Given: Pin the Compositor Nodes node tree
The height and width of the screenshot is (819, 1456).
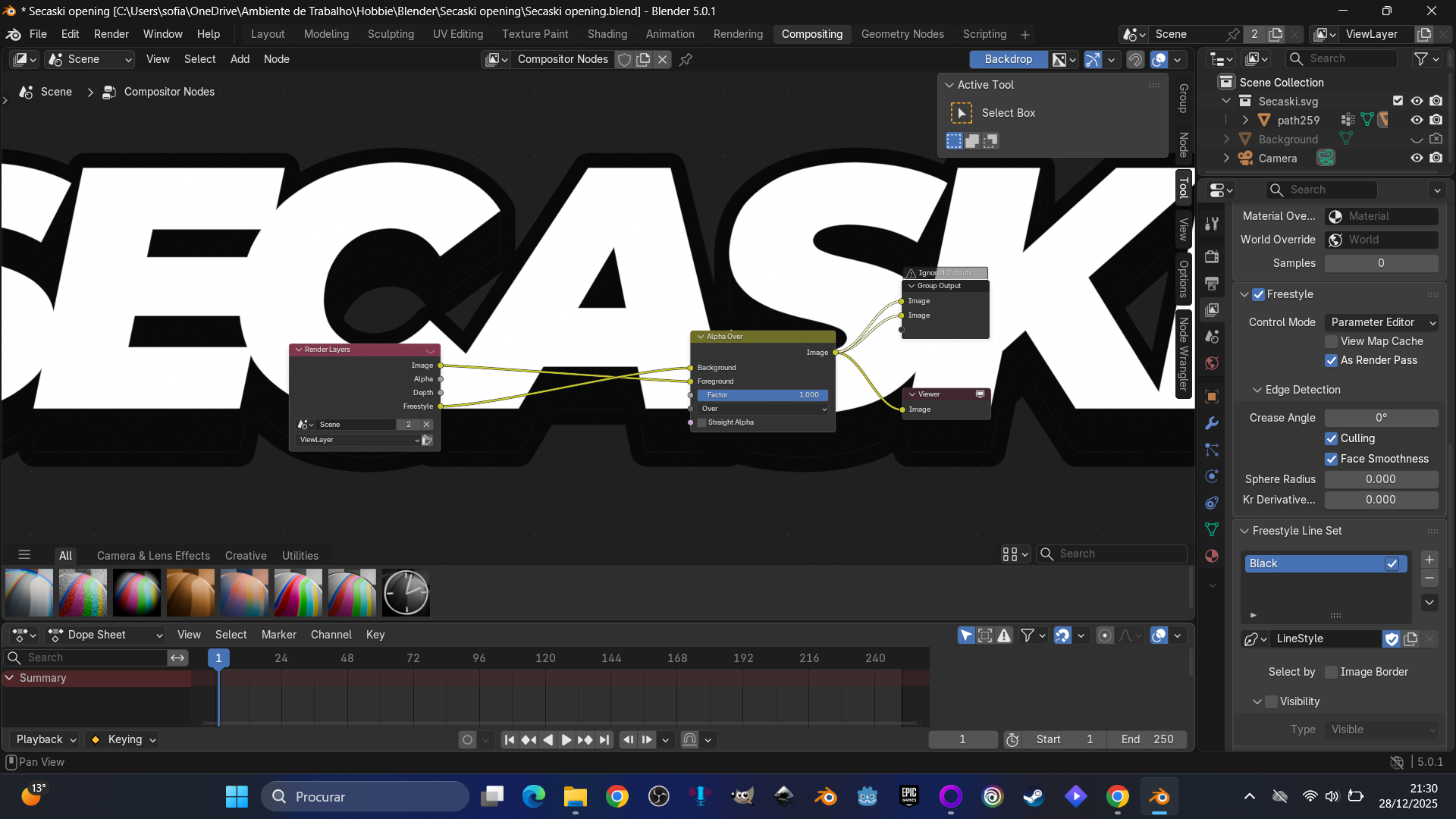Looking at the screenshot, I should (x=686, y=59).
